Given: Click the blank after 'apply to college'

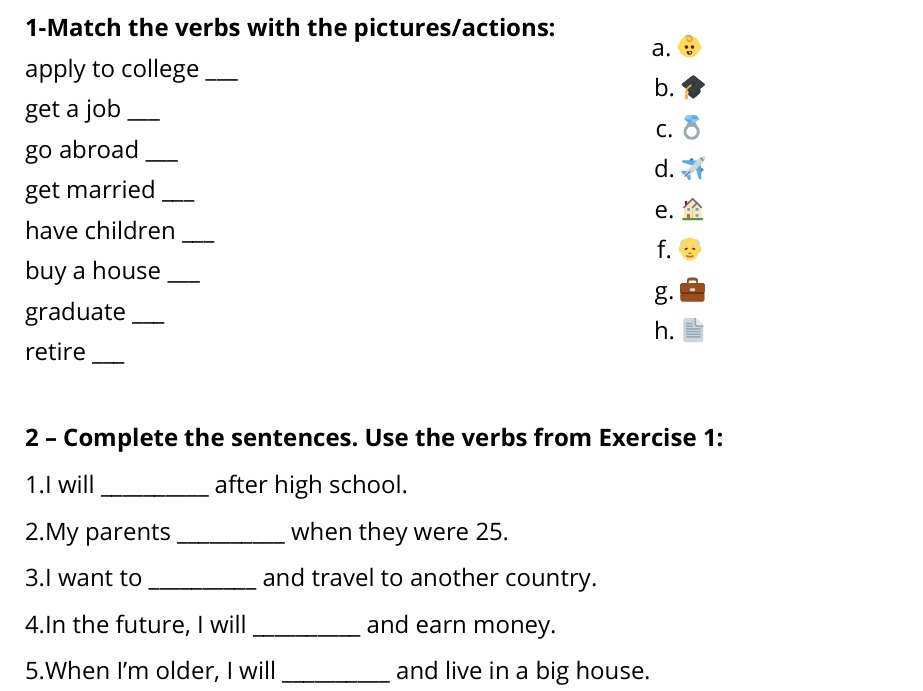Looking at the screenshot, I should [x=222, y=75].
